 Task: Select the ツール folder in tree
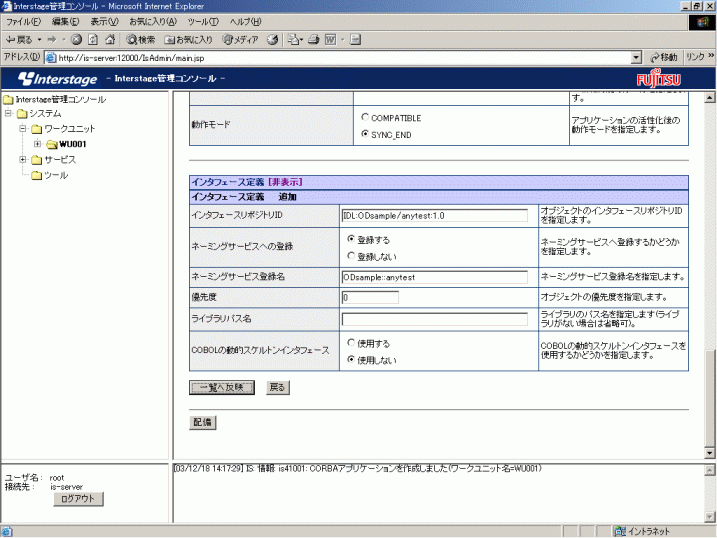49,175
